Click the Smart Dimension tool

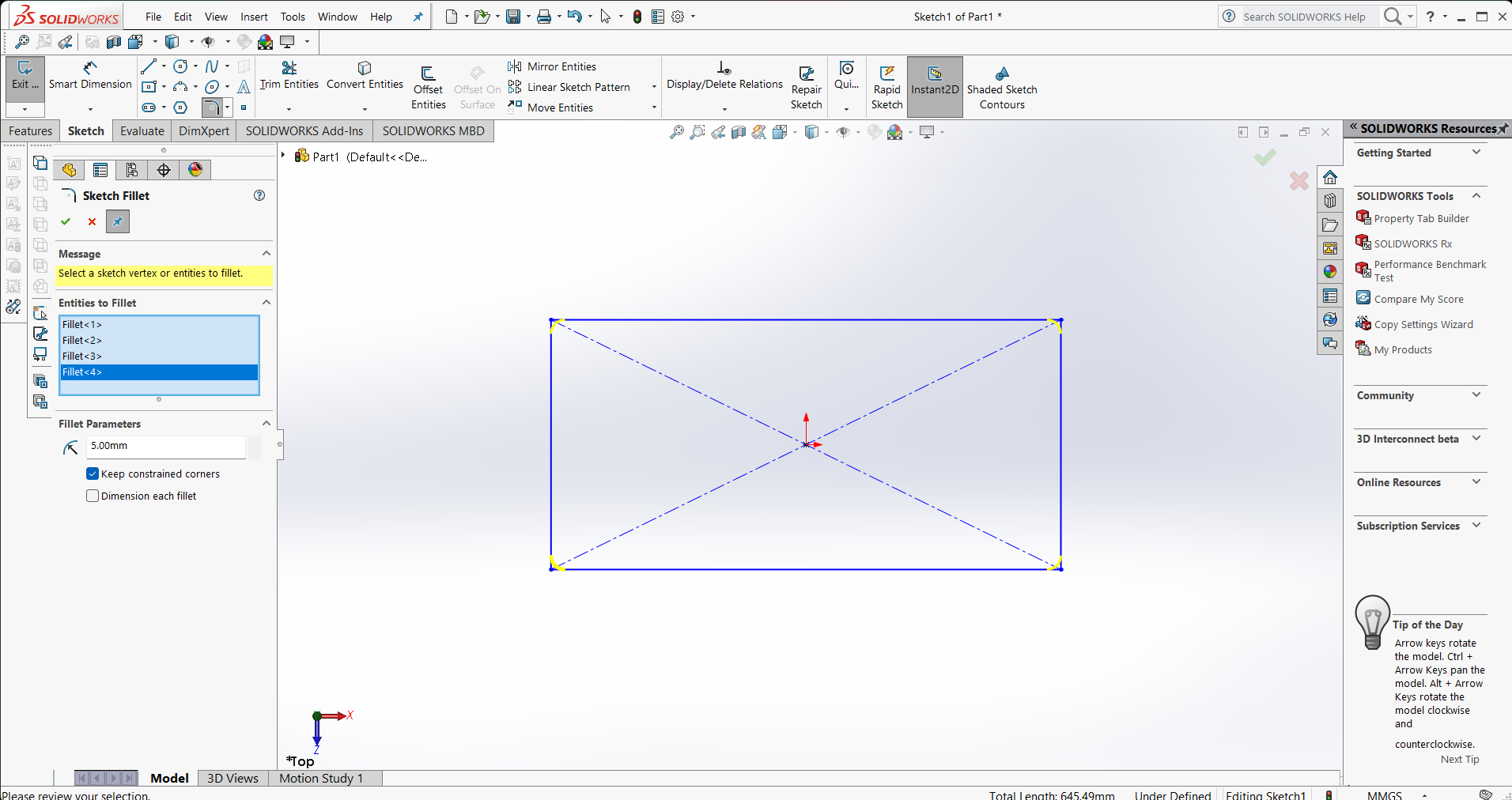pyautogui.click(x=90, y=76)
